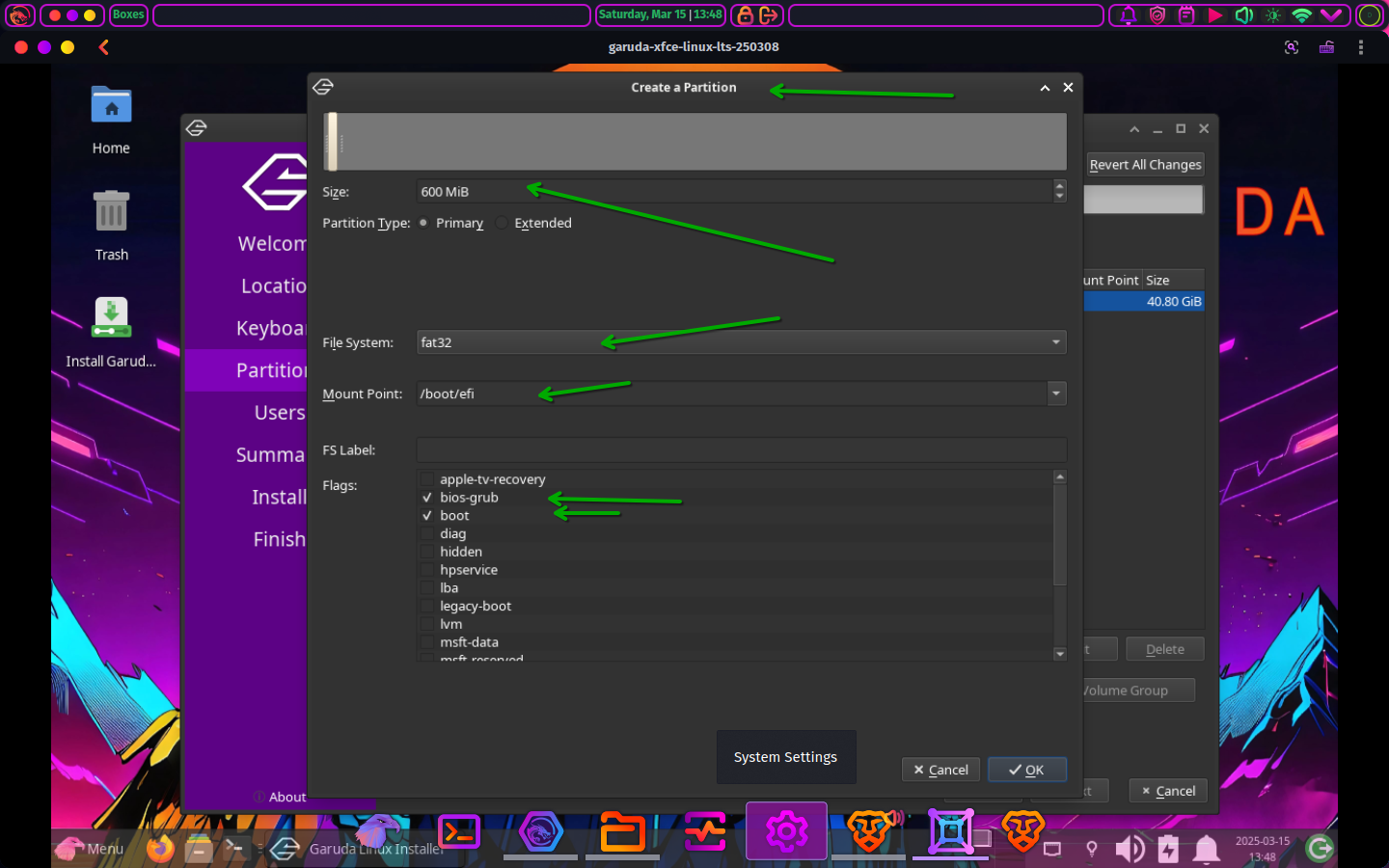
Task: Open guest taskbar notification bell
Action: 1206,849
